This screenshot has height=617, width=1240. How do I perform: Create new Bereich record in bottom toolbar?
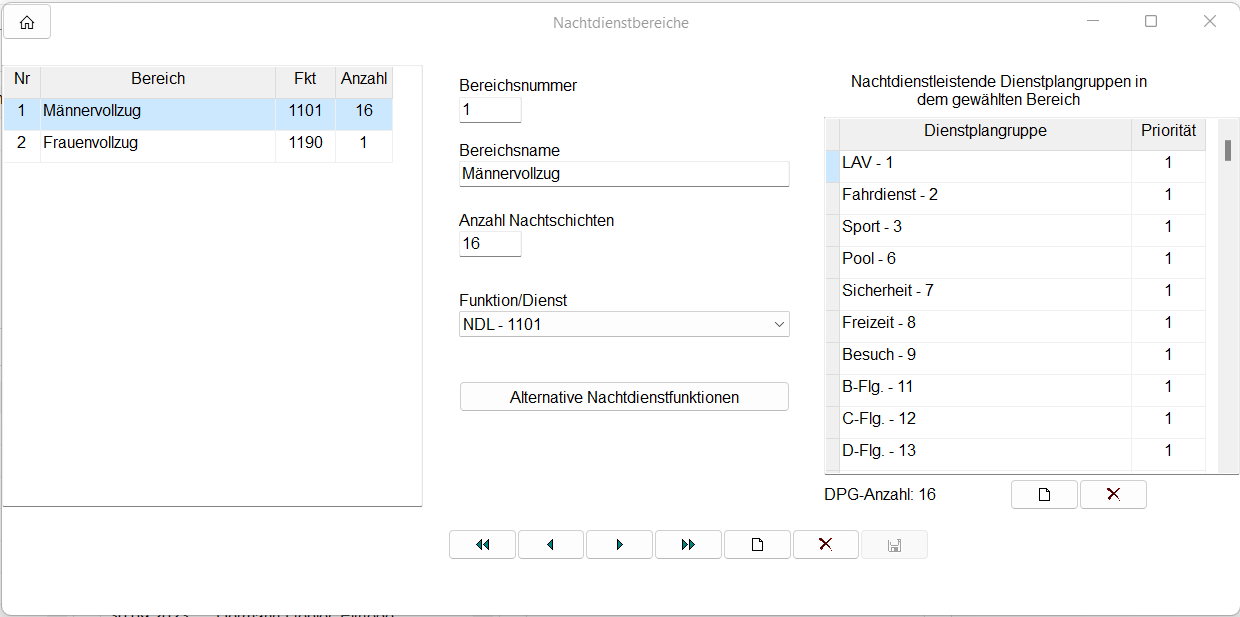[x=757, y=545]
